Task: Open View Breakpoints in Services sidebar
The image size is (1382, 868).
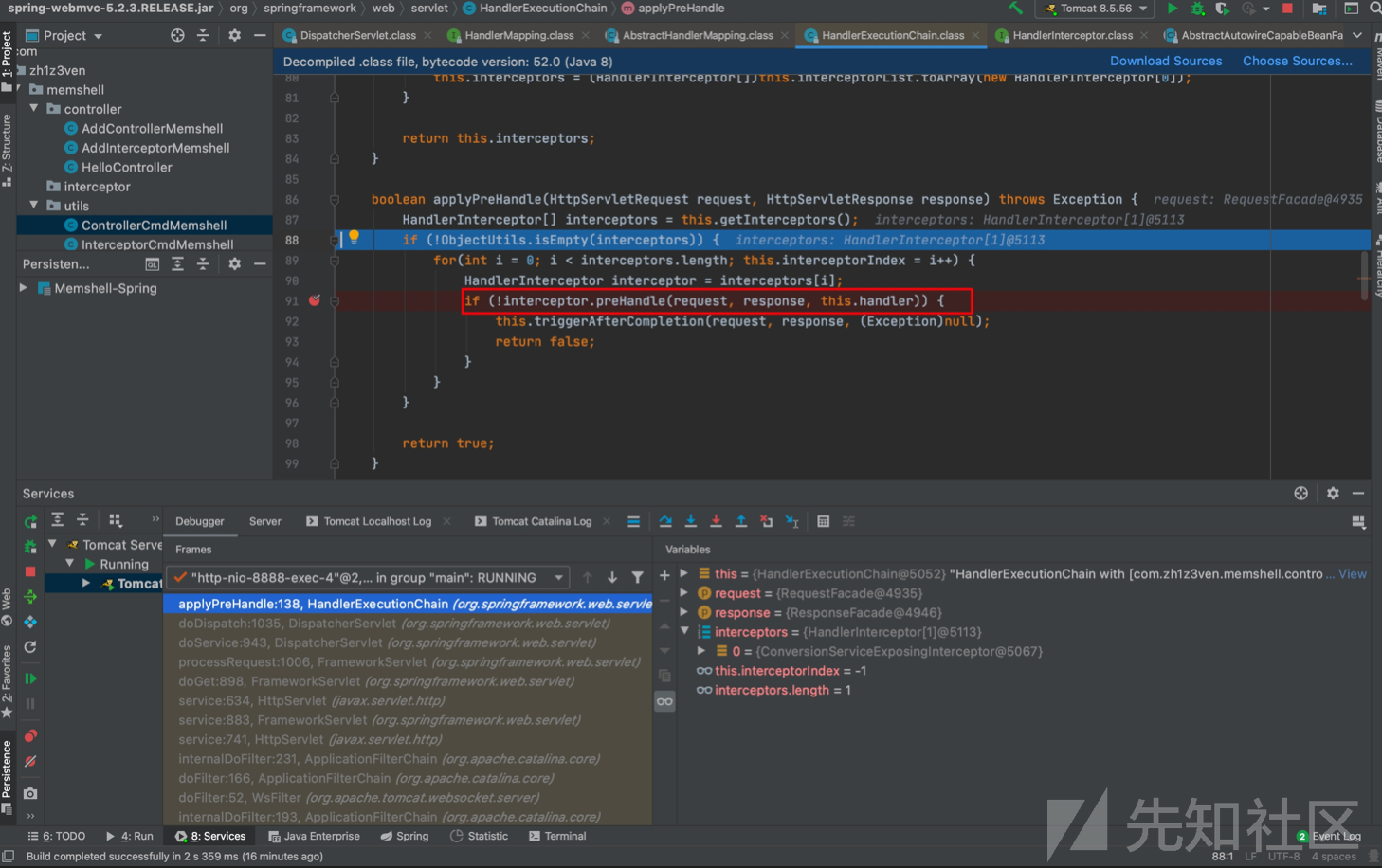Action: (x=30, y=735)
